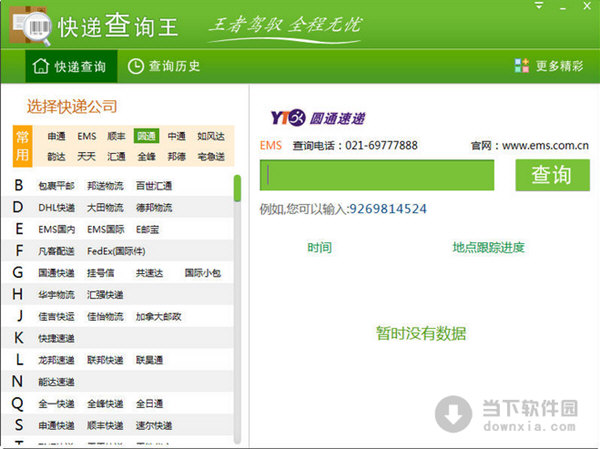The image size is (600, 449).
Task: Click the courier list scrollbar thumb
Action: coord(238,188)
